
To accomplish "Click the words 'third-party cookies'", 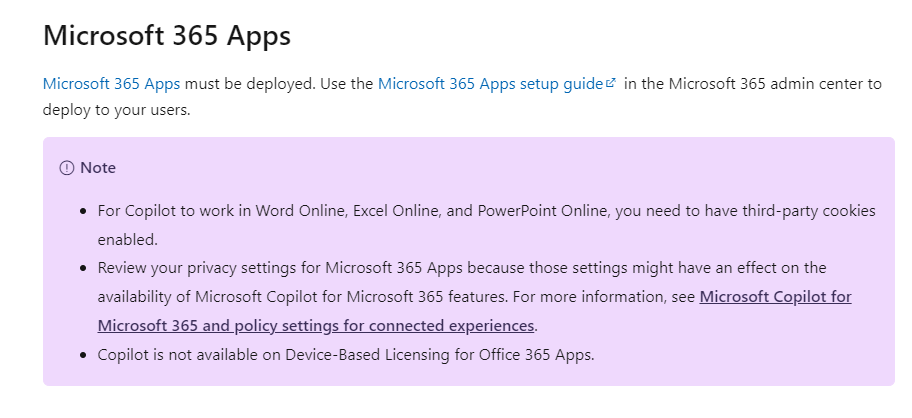I will pyautogui.click(x=790, y=210).
